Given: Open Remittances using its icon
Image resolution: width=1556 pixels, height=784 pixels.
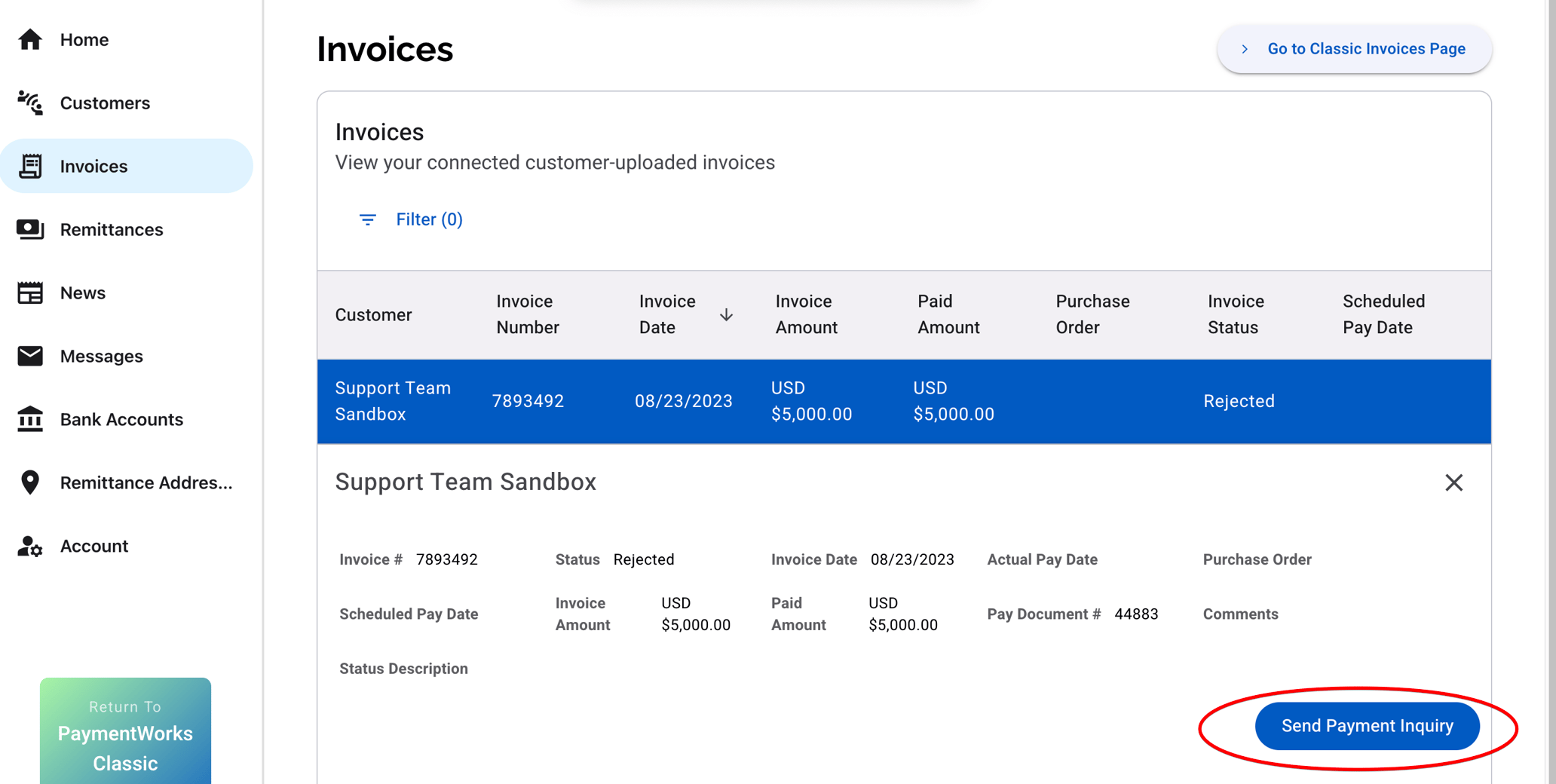Looking at the screenshot, I should click(x=30, y=229).
